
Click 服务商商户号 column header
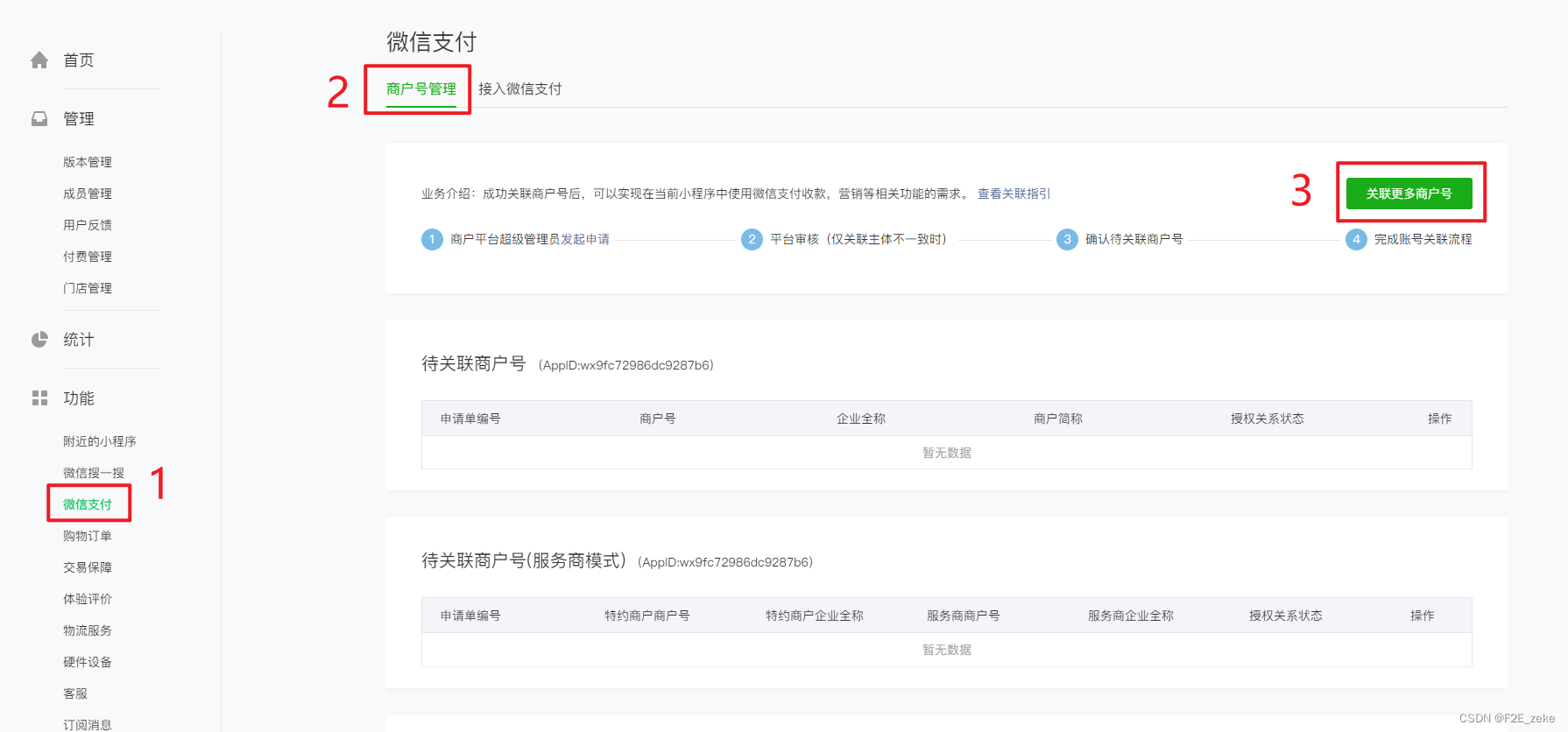pyautogui.click(x=964, y=616)
